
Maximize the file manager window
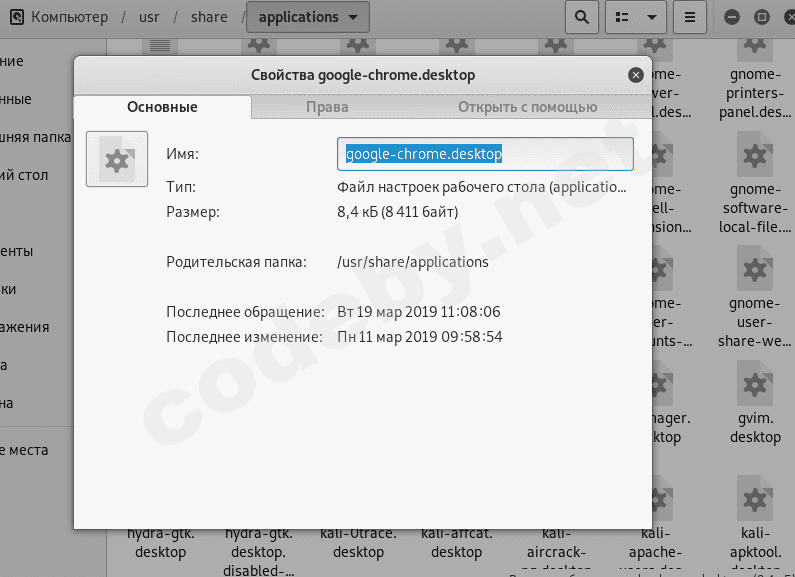click(761, 17)
